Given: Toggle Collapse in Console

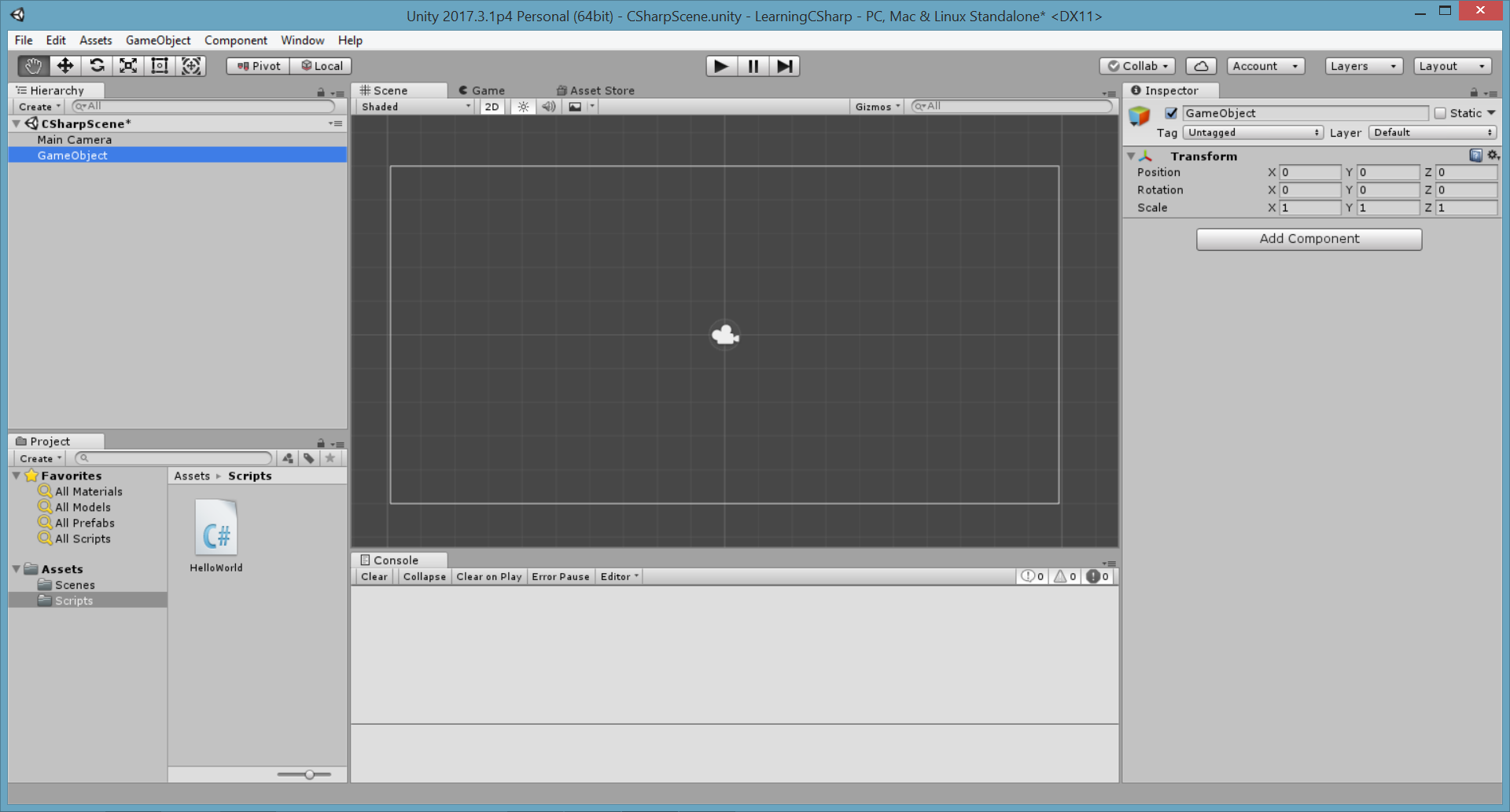Looking at the screenshot, I should [x=424, y=576].
